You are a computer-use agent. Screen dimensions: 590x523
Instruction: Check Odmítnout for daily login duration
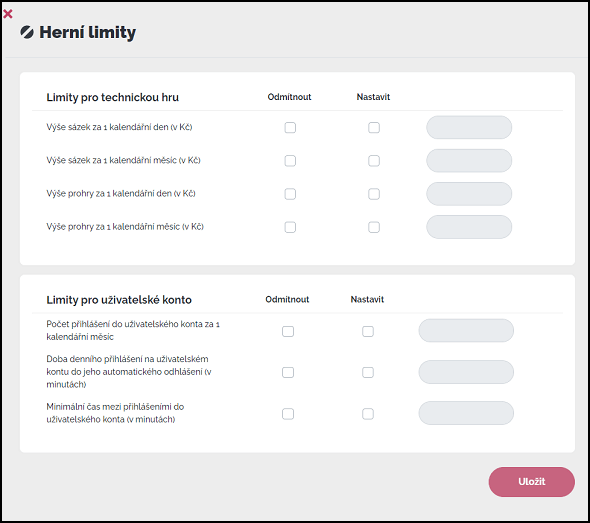pyautogui.click(x=288, y=372)
